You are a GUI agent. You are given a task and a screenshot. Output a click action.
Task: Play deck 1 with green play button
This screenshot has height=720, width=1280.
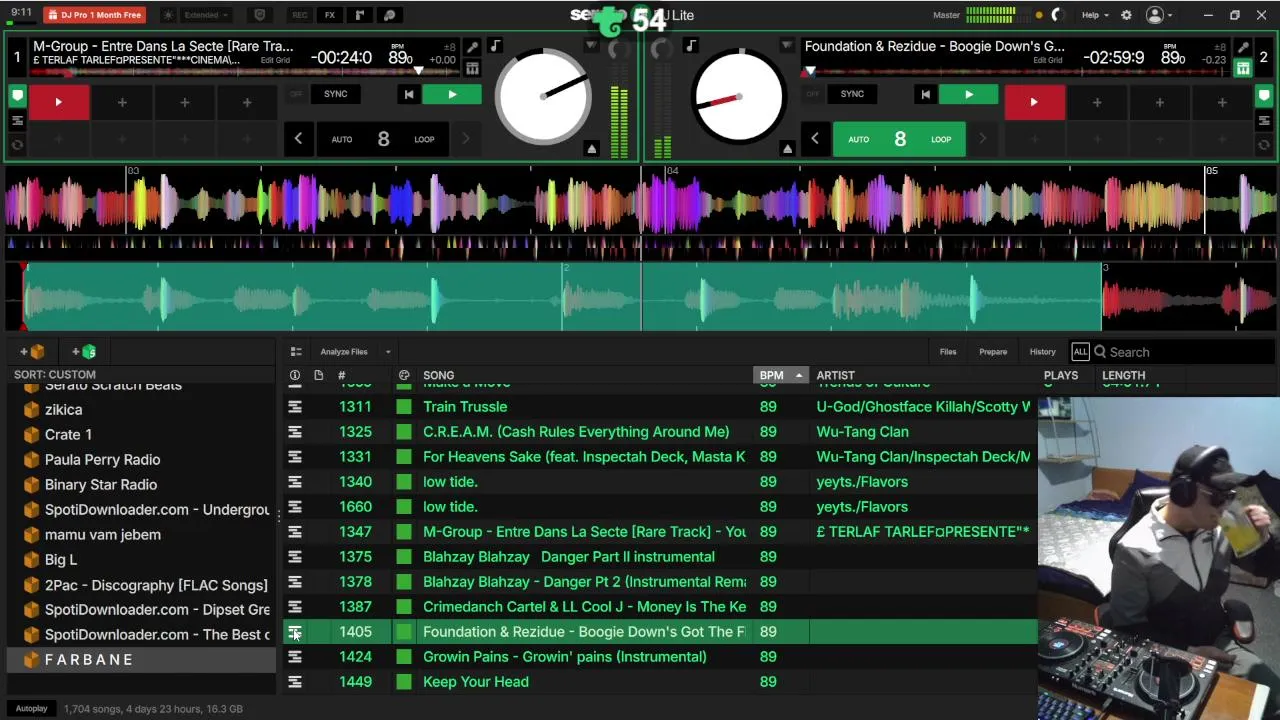click(x=452, y=94)
